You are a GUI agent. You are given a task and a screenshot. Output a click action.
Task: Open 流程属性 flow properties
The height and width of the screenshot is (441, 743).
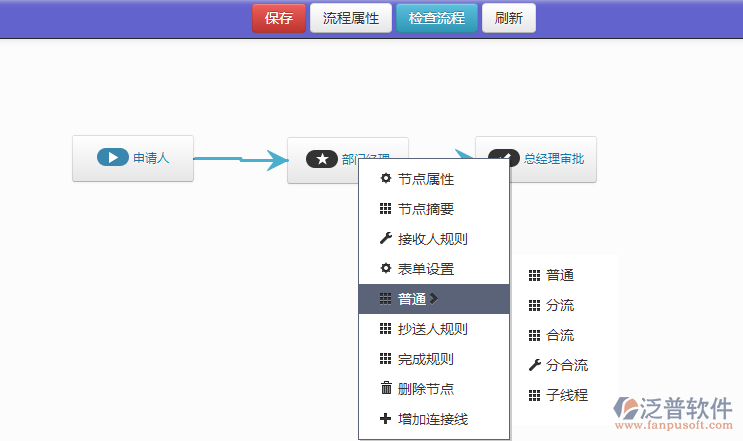351,18
